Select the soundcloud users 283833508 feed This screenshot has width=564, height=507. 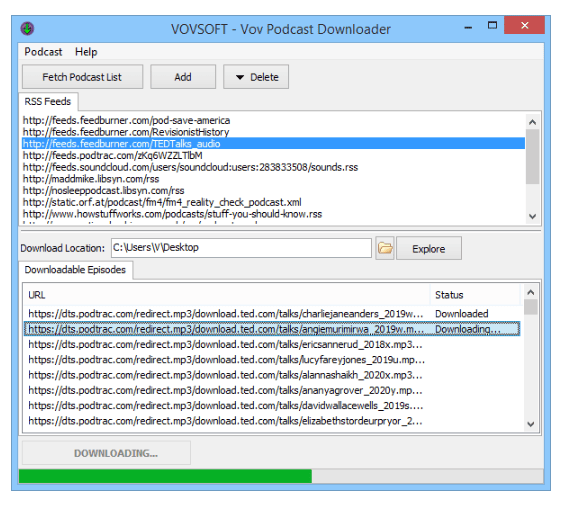[273, 167]
